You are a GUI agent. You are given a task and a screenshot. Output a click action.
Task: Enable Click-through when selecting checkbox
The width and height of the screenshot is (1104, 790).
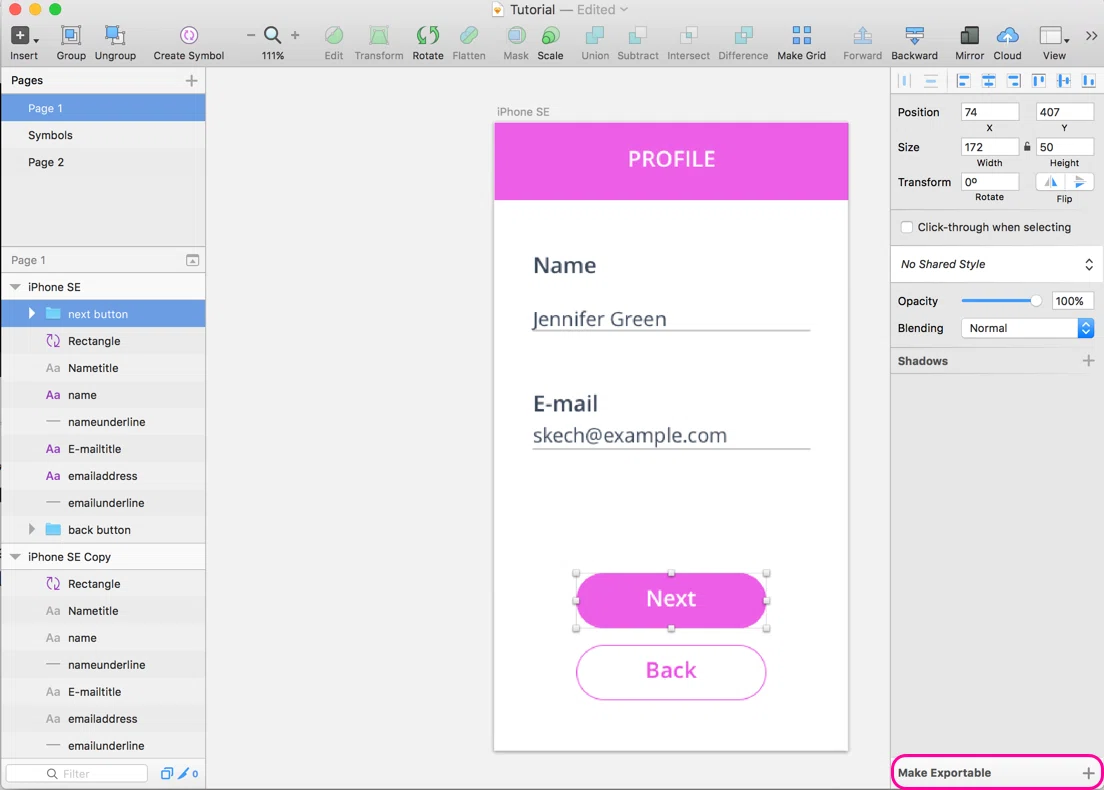[x=907, y=227]
